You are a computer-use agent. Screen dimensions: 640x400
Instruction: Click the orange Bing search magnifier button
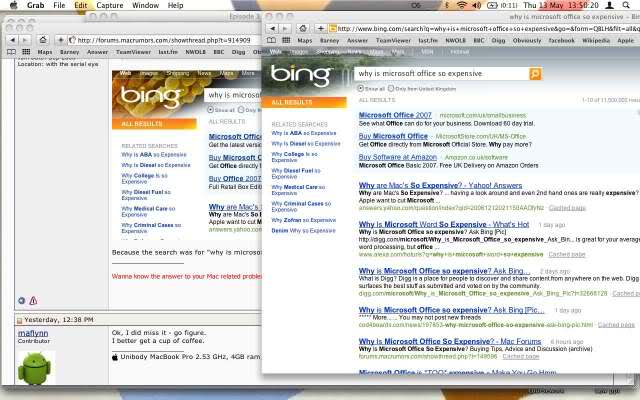(x=535, y=74)
